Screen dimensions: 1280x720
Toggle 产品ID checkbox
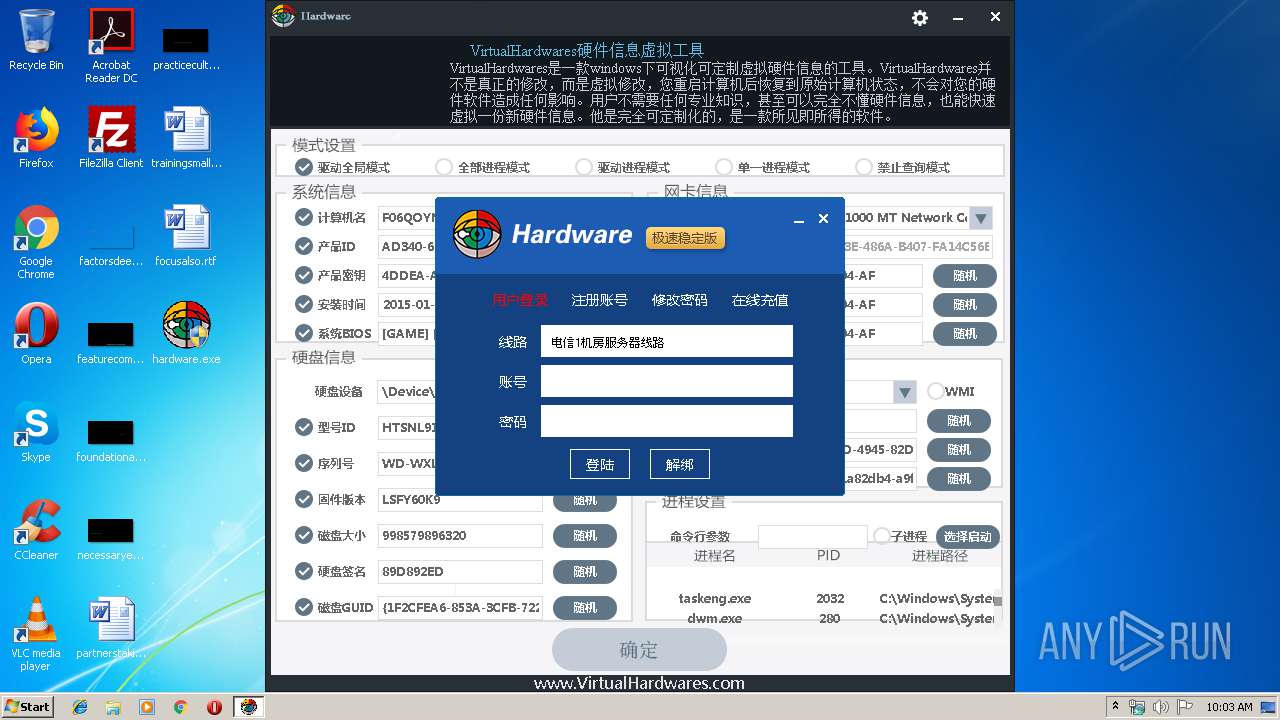click(x=304, y=246)
